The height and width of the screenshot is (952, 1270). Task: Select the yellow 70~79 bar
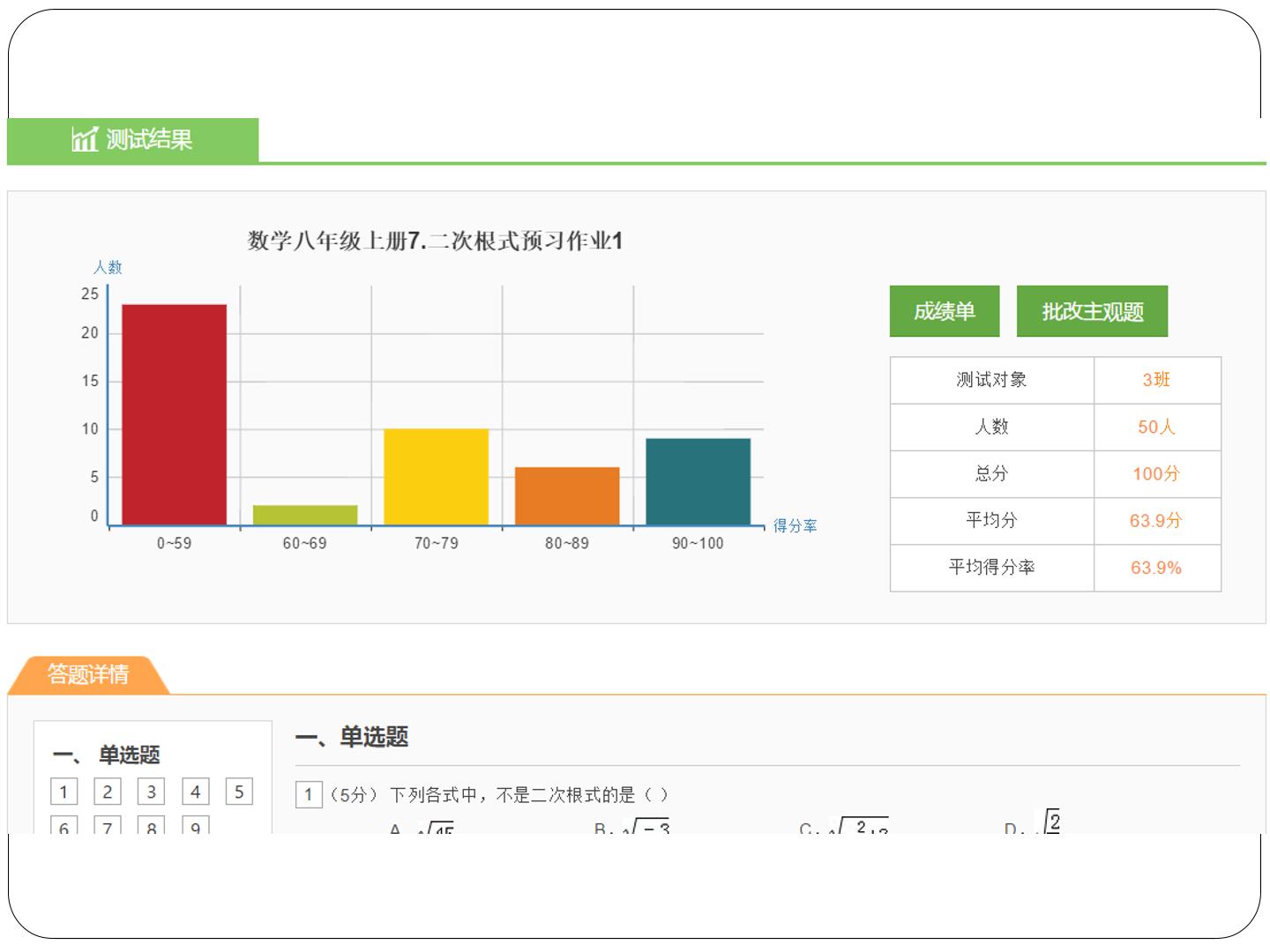coord(436,477)
